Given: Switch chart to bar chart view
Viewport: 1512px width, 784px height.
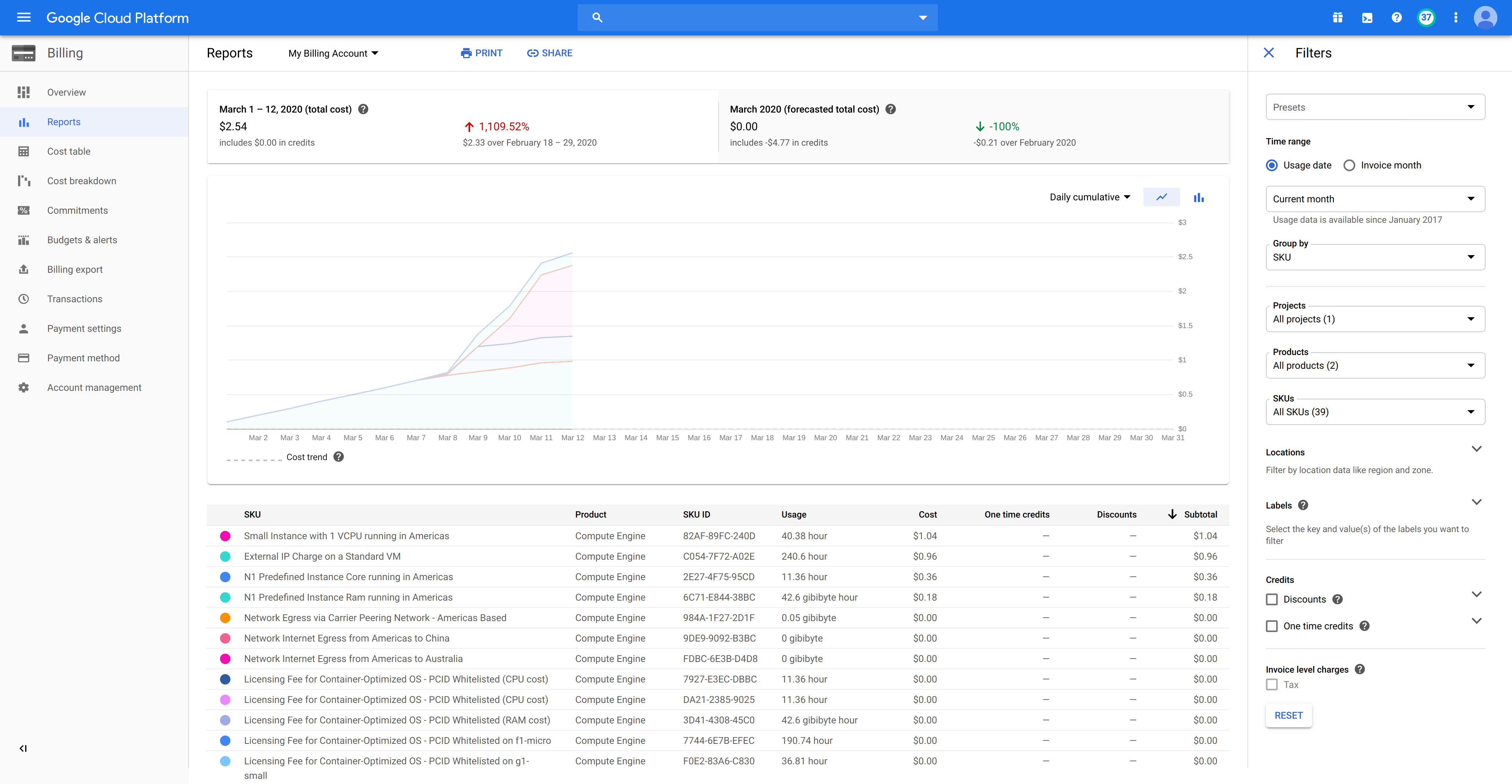Looking at the screenshot, I should [x=1199, y=197].
